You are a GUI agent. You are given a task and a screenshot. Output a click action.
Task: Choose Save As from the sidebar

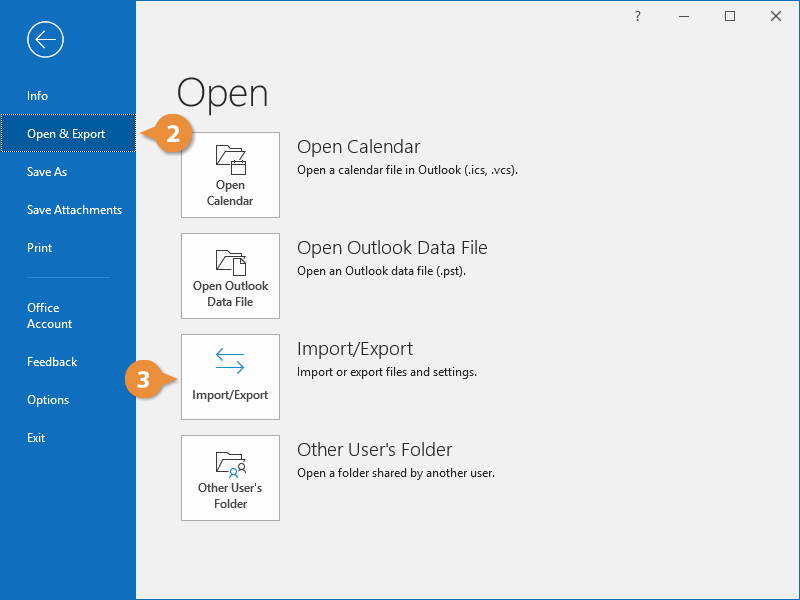tap(47, 172)
